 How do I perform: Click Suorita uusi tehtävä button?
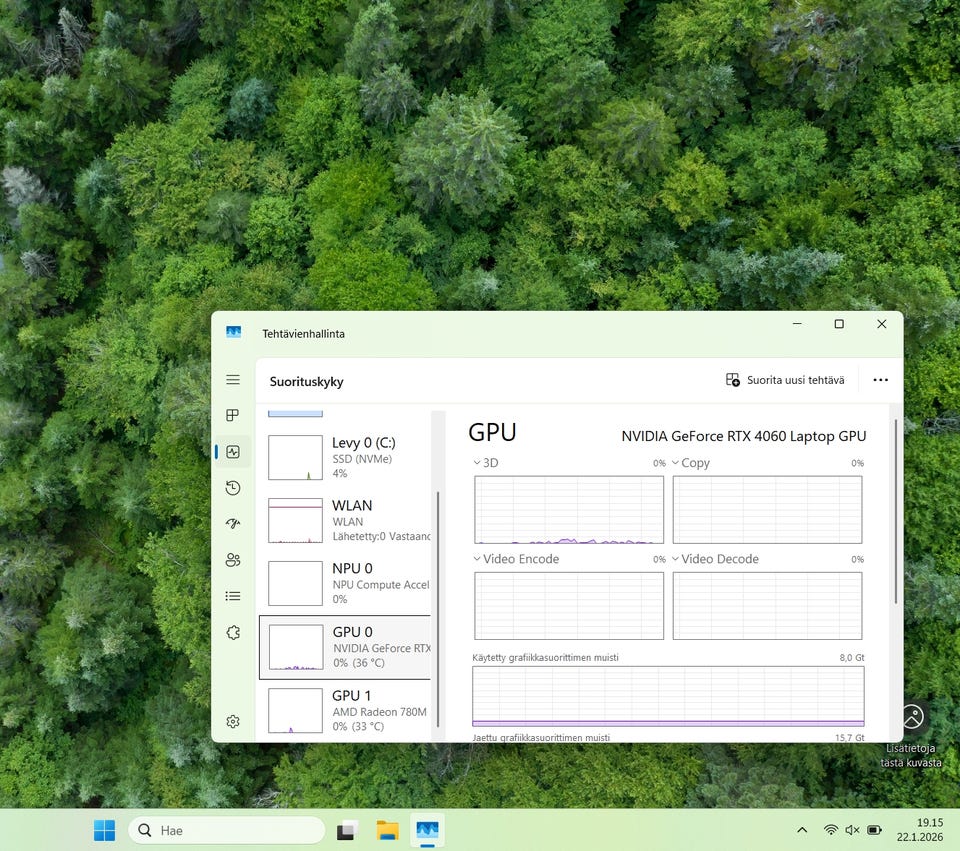(x=785, y=380)
